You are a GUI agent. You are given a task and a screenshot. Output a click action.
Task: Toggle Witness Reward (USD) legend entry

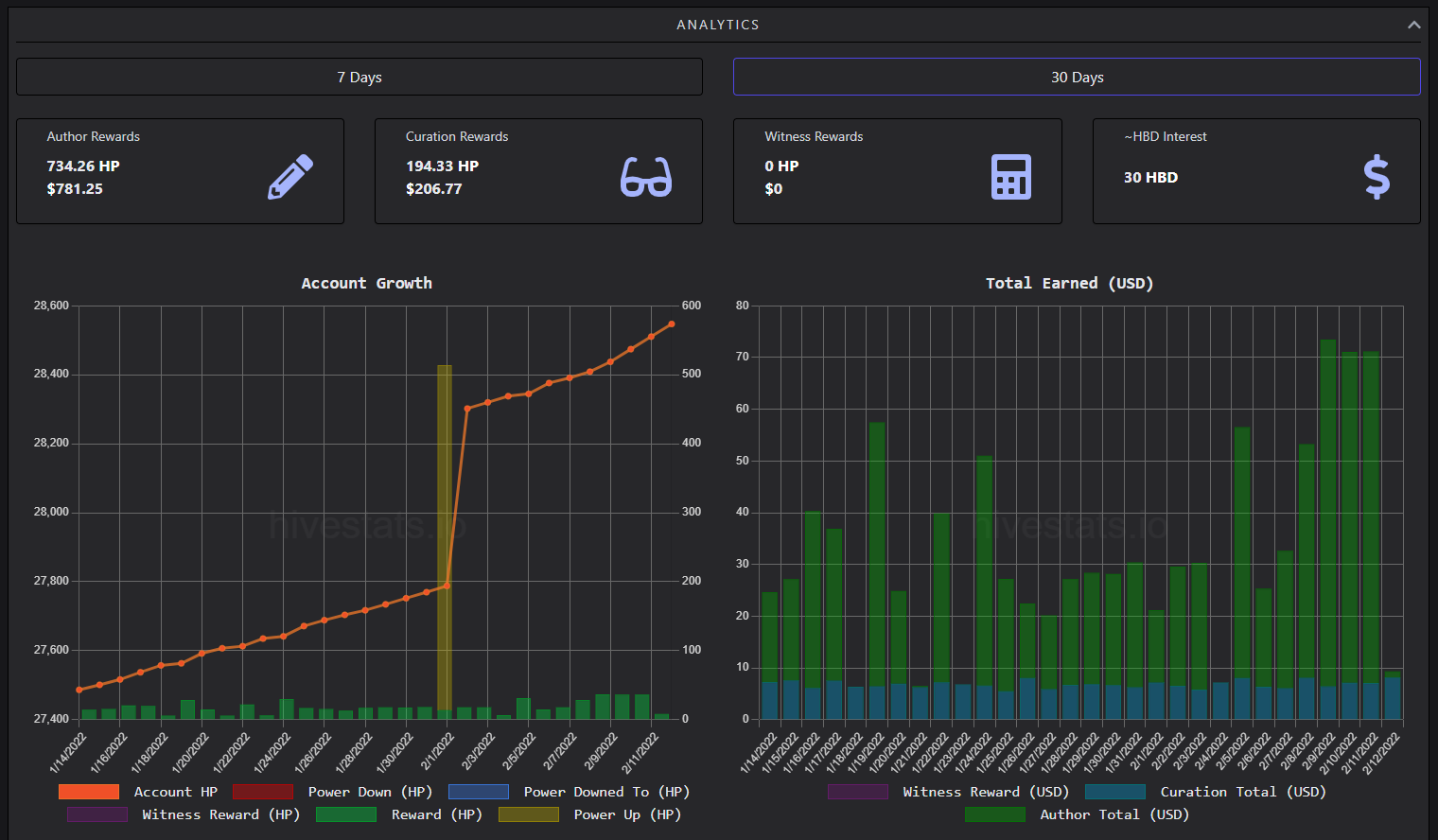(x=948, y=792)
